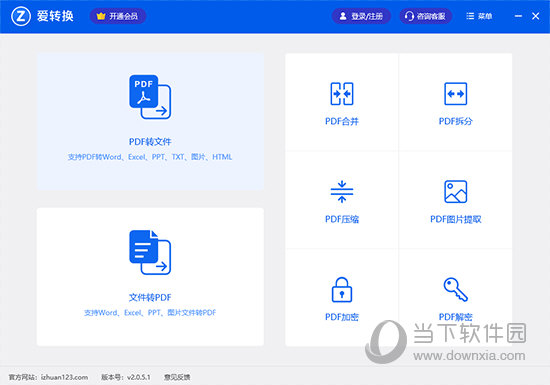Screen dimensions: 550x385
Task: Select the 文件转PDF document icon
Action: (150, 252)
